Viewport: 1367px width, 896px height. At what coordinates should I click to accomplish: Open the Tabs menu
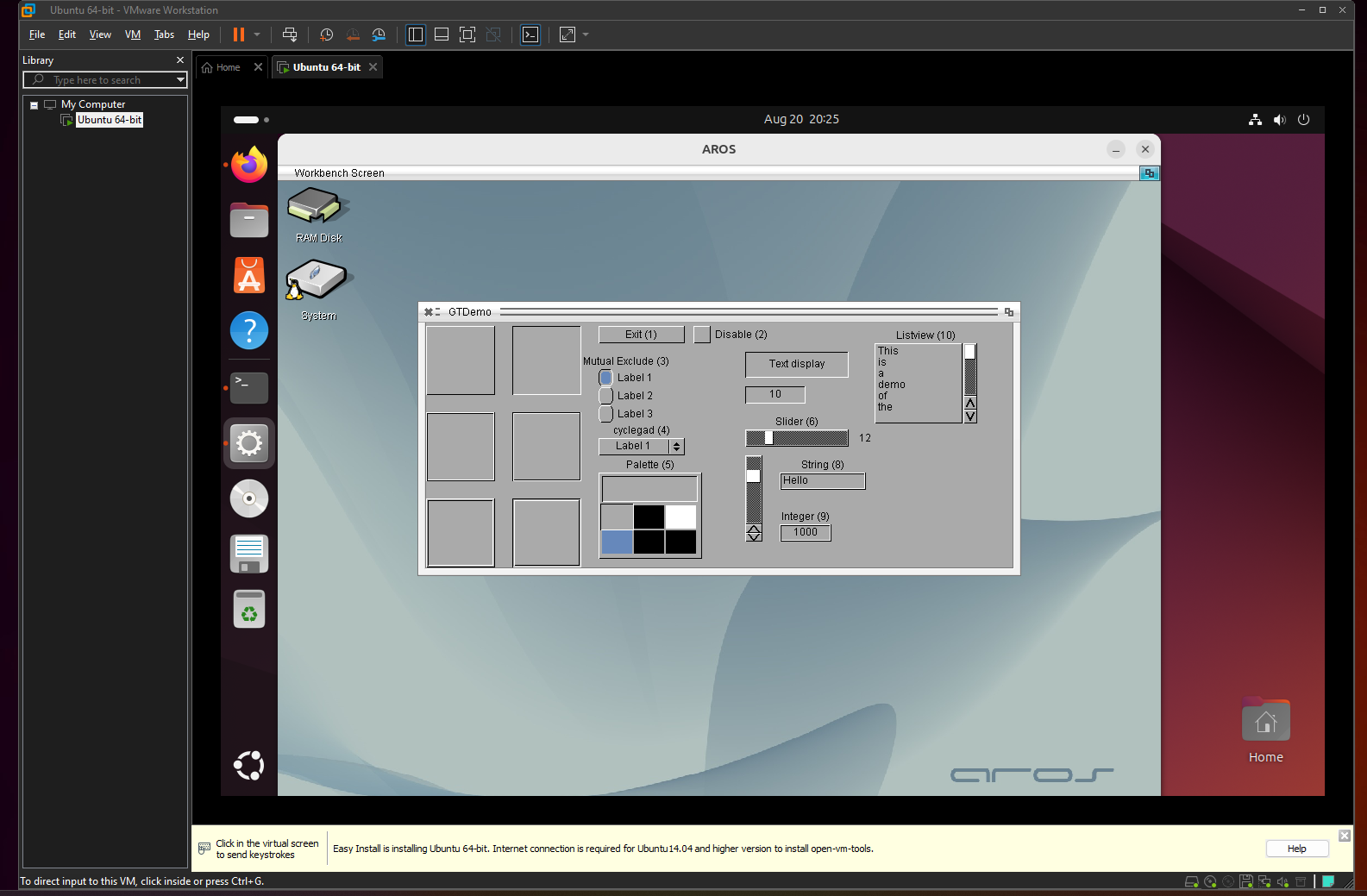click(164, 34)
